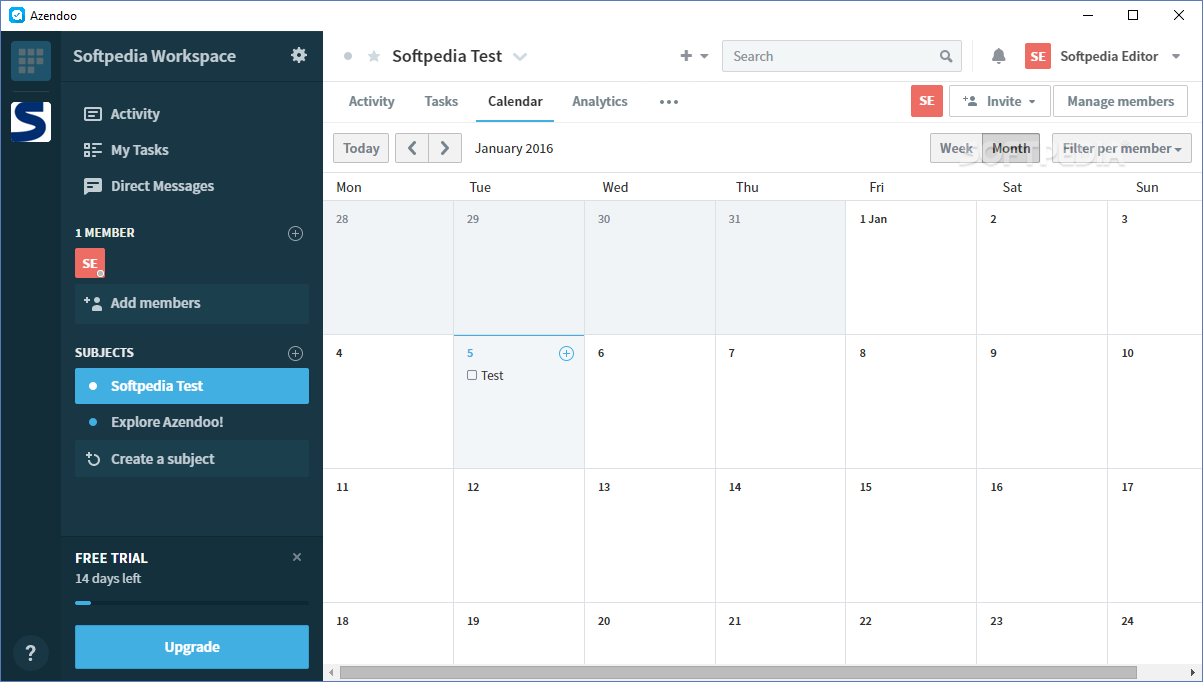Screen dimensions: 1203x682
Task: Select the Softpedia Test subject
Action: (192, 386)
